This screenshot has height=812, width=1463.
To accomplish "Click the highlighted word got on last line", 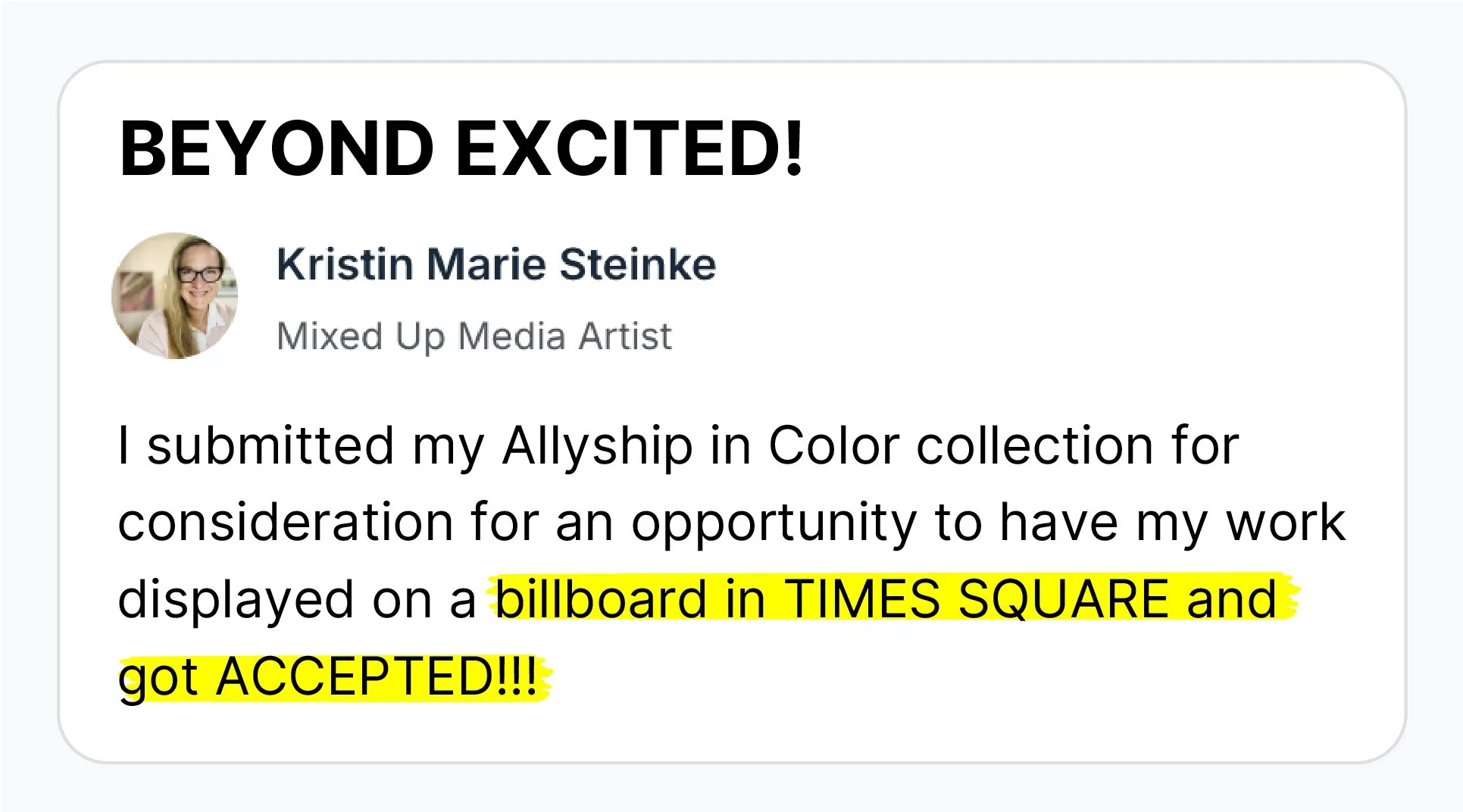I will tap(158, 679).
